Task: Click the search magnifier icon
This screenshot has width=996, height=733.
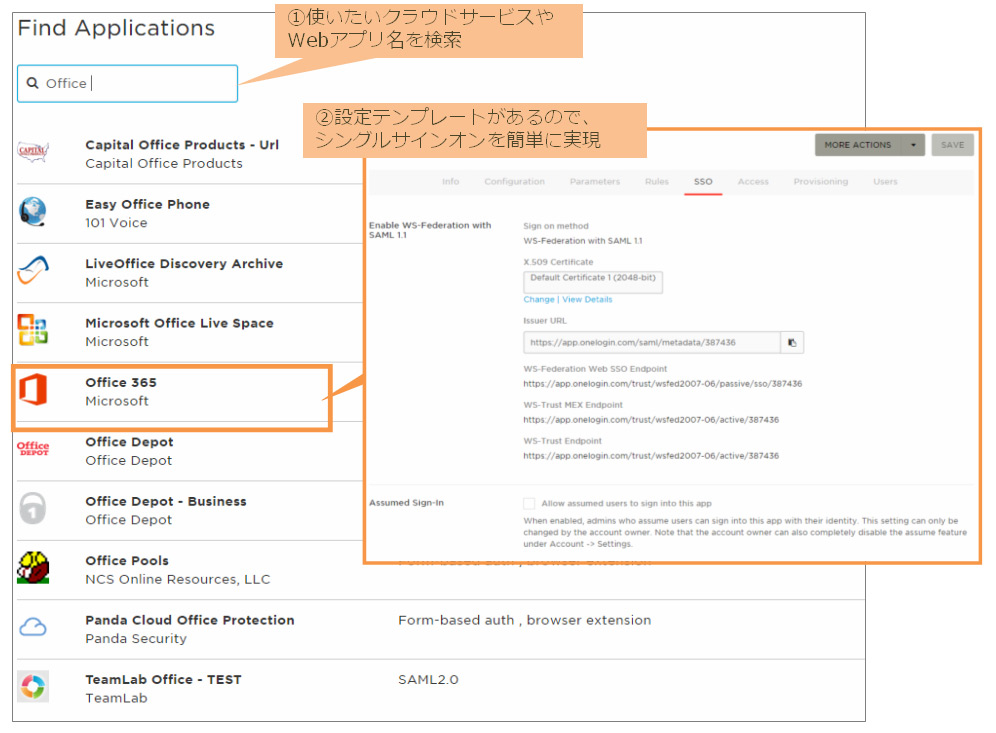Action: tap(32, 83)
